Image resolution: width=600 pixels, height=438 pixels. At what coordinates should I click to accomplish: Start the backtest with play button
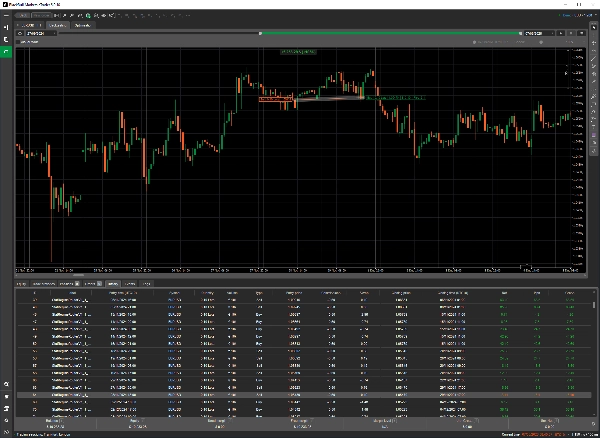561,33
